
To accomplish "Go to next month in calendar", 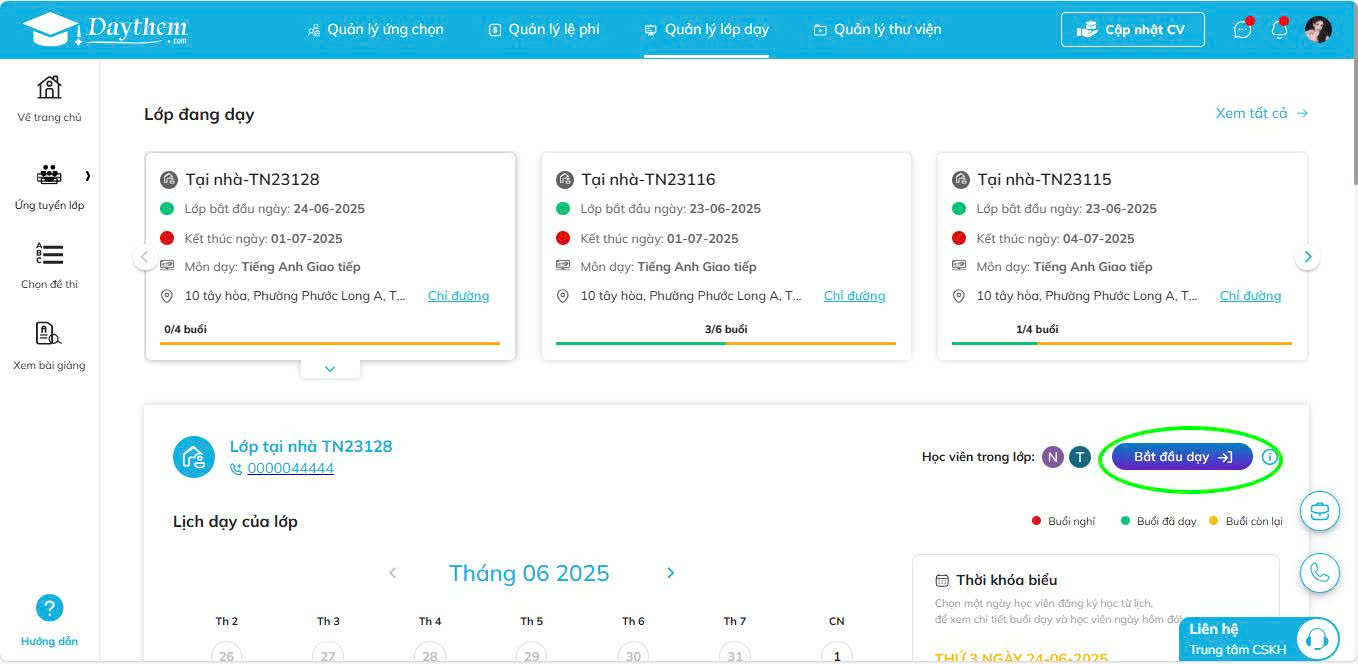I will pyautogui.click(x=671, y=573).
